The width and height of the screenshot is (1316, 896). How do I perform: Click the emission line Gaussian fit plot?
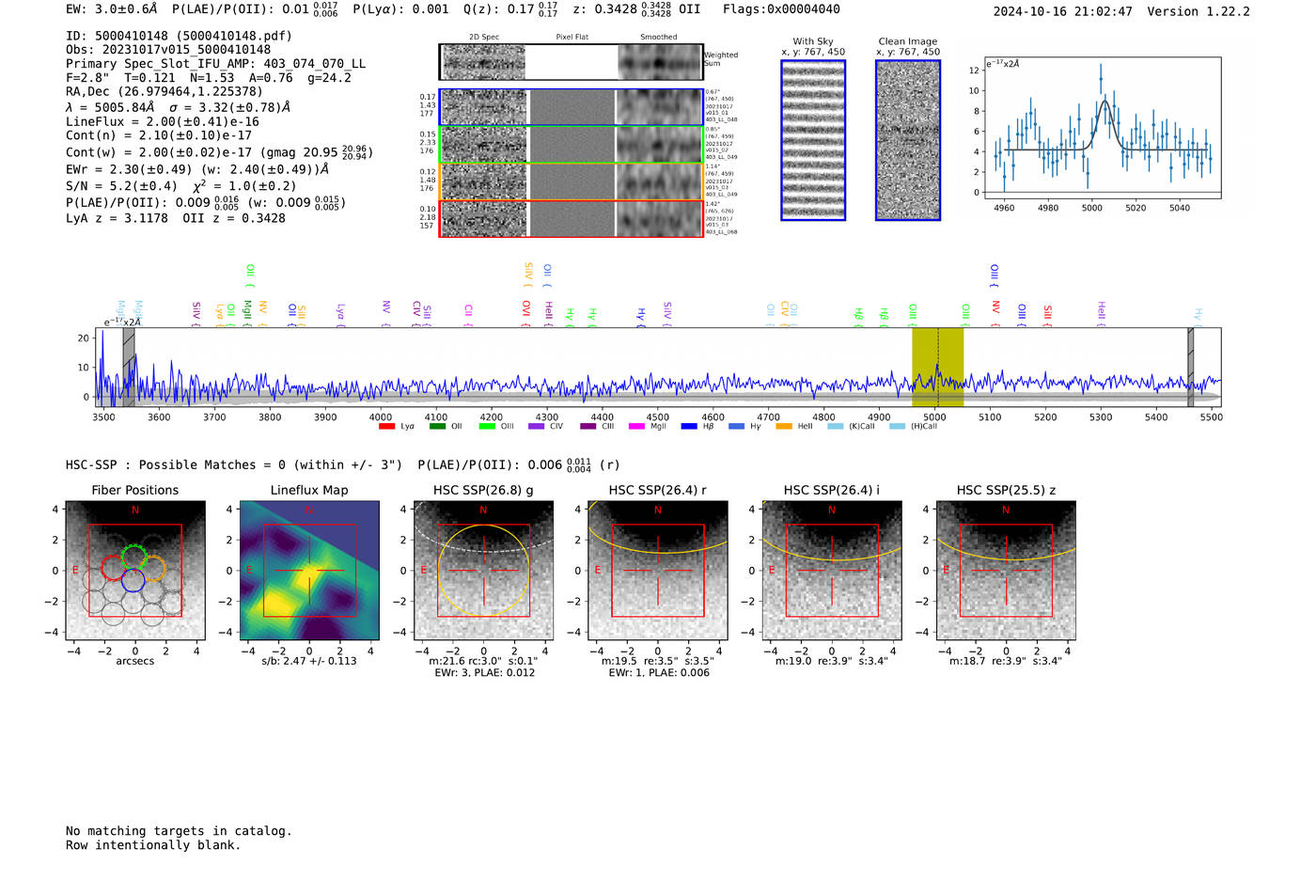coord(1103,128)
